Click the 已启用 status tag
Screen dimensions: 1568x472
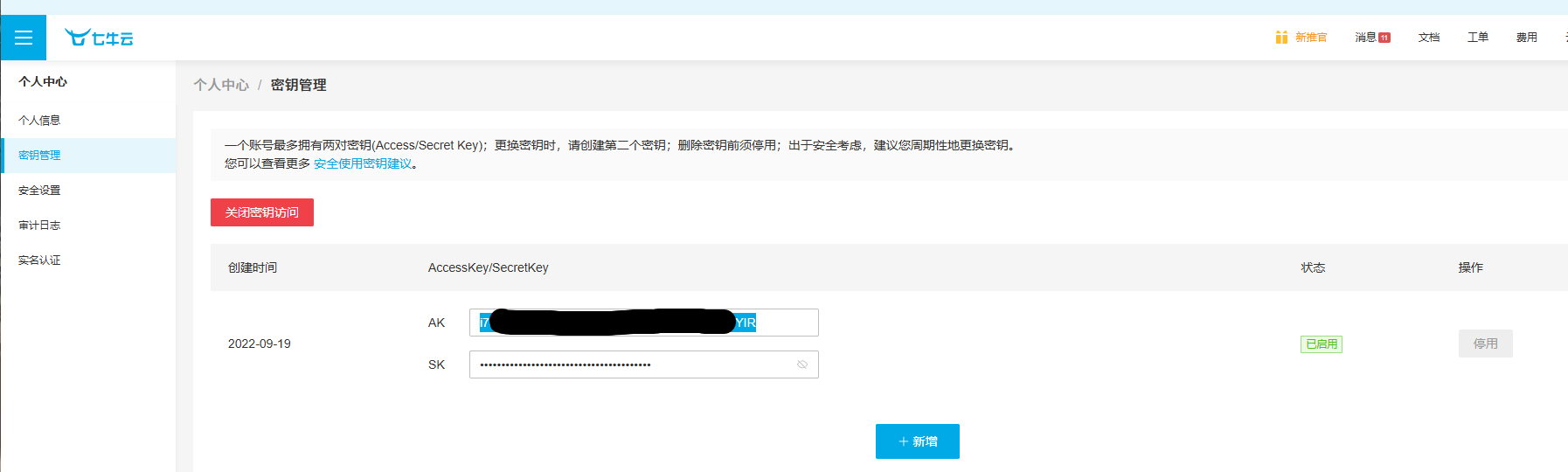1322,344
